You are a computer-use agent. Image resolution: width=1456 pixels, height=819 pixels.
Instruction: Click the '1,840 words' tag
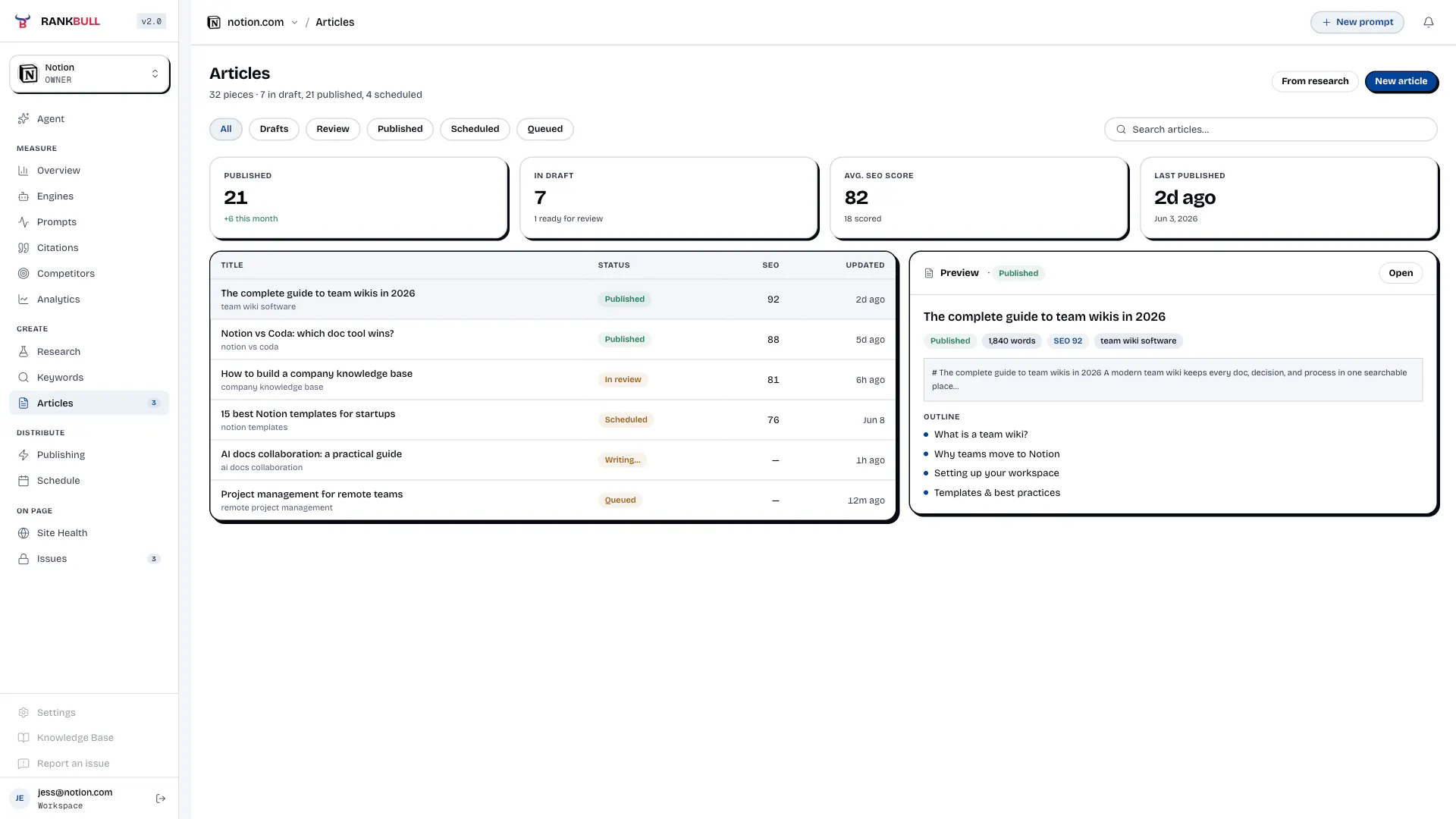click(x=1012, y=341)
